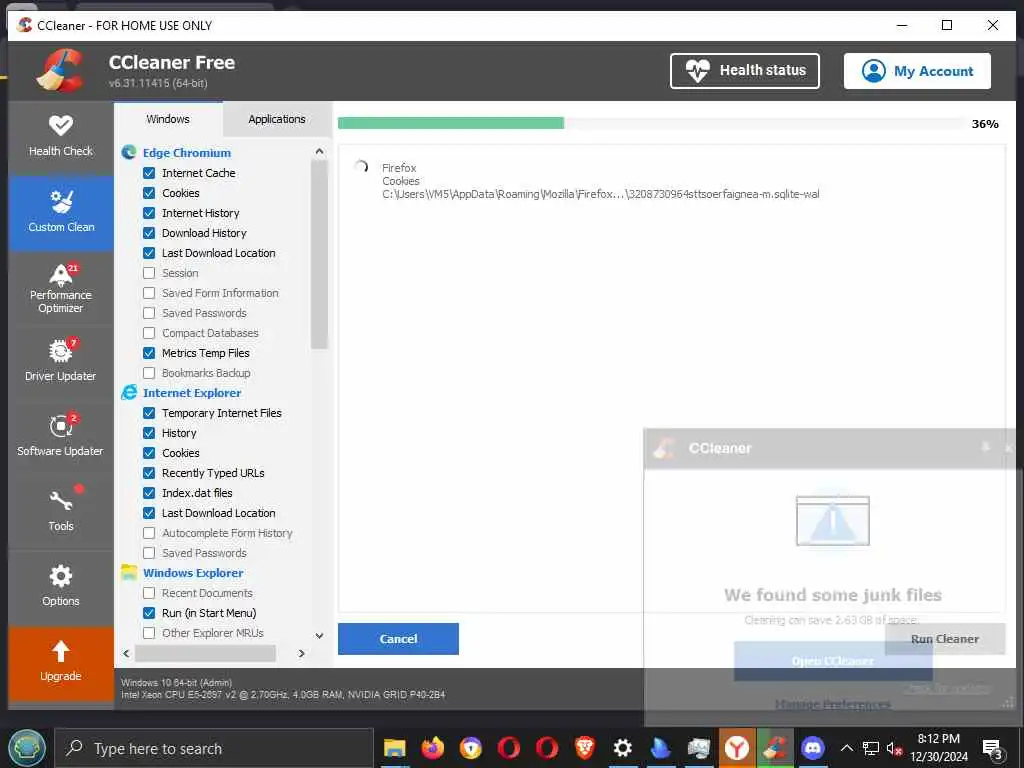This screenshot has height=768, width=1024.
Task: Click Manage preferences in the popup
Action: click(833, 704)
